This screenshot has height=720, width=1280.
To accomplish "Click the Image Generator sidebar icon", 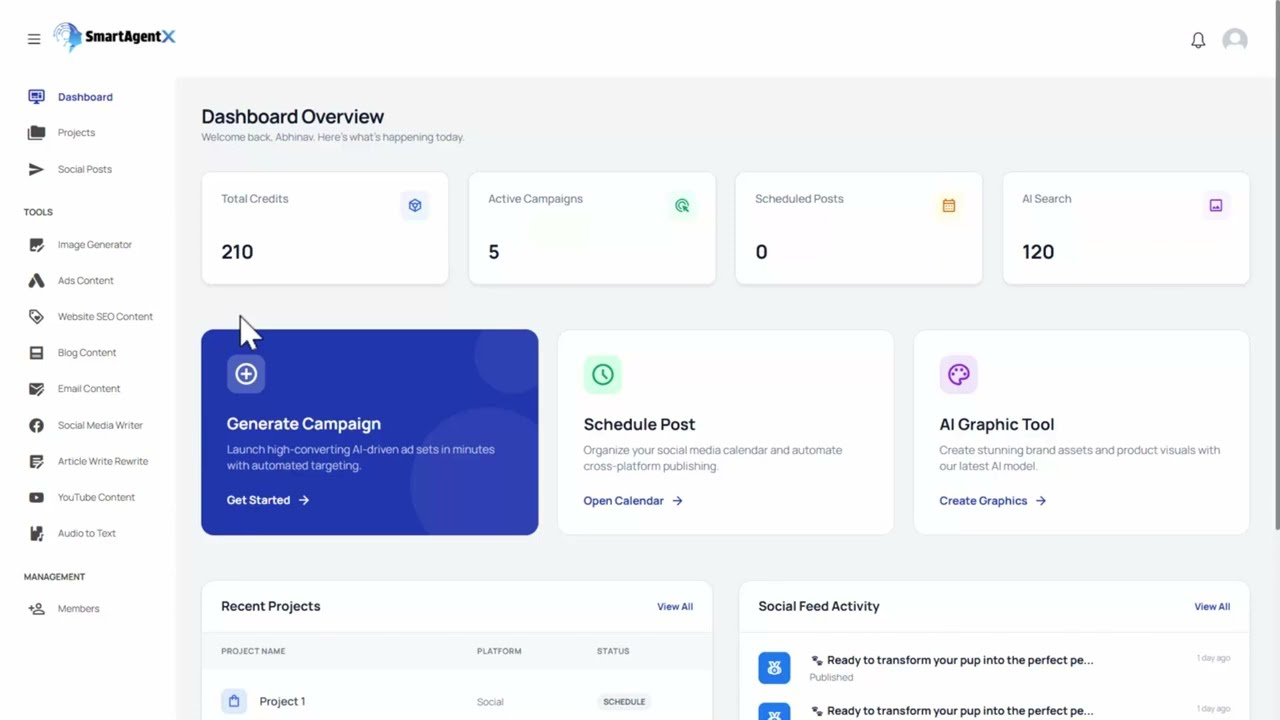I will pos(36,244).
